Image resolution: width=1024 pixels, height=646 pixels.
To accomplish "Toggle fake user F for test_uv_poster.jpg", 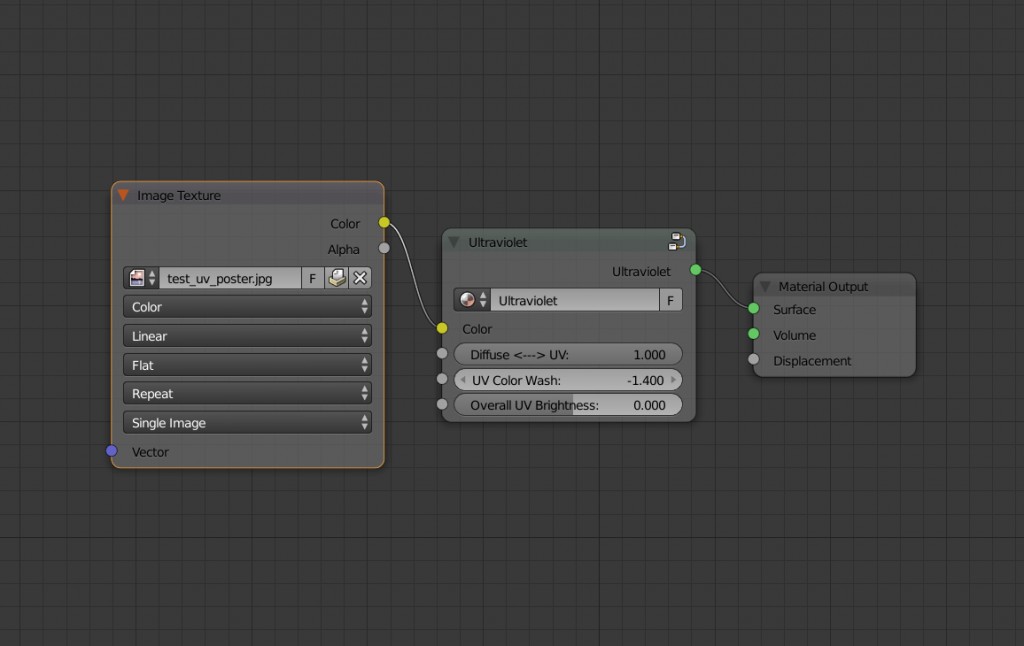I will coord(312,278).
